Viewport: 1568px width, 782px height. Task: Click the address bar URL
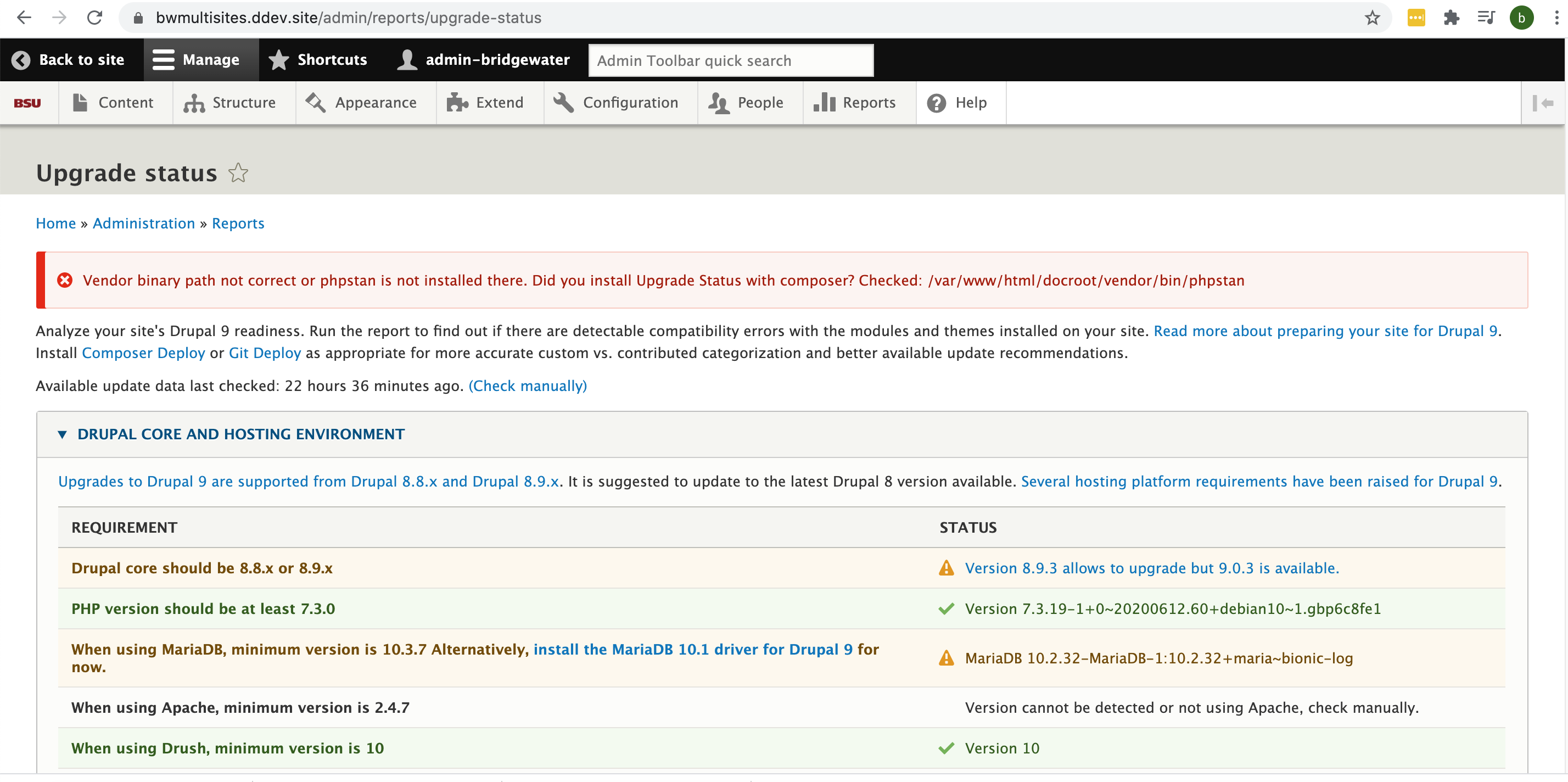(348, 18)
